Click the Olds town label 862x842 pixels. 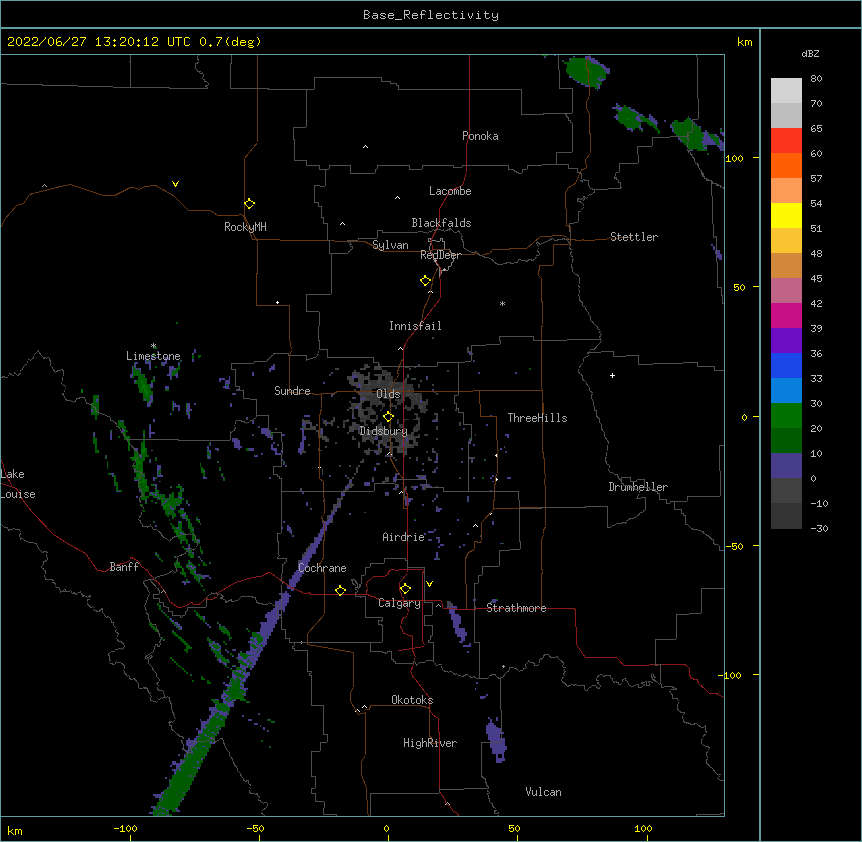pos(388,394)
